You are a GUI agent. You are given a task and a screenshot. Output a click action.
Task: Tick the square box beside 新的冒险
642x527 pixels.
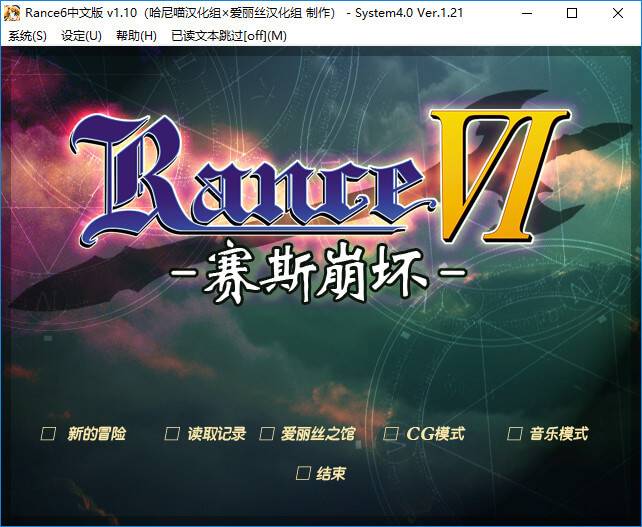[x=48, y=434]
